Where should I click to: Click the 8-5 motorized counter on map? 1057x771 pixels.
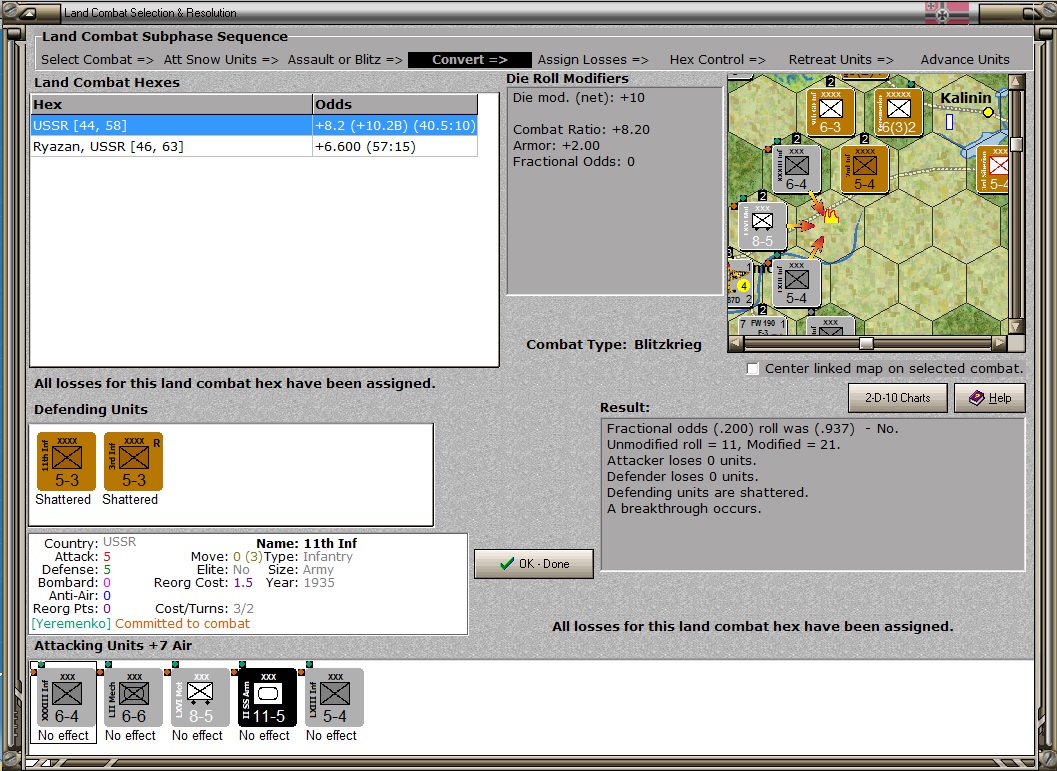[x=762, y=226]
